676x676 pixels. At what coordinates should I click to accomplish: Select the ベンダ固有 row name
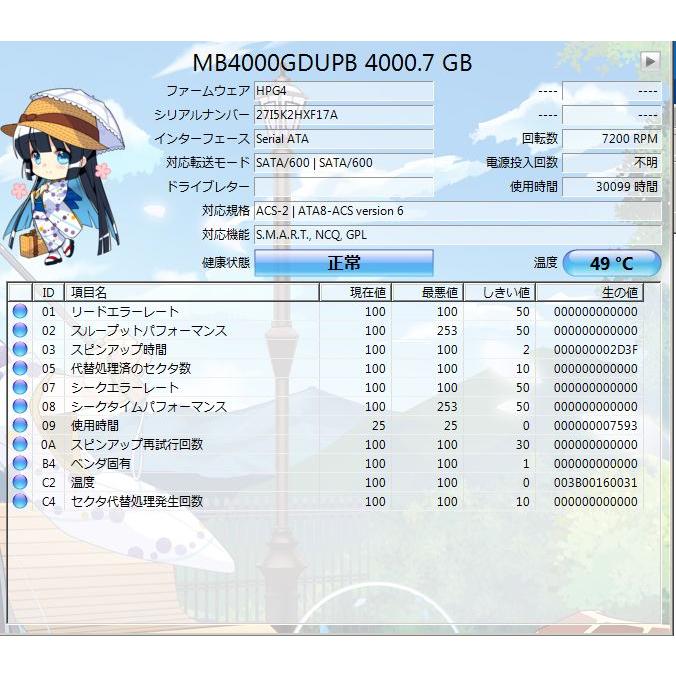(101, 463)
